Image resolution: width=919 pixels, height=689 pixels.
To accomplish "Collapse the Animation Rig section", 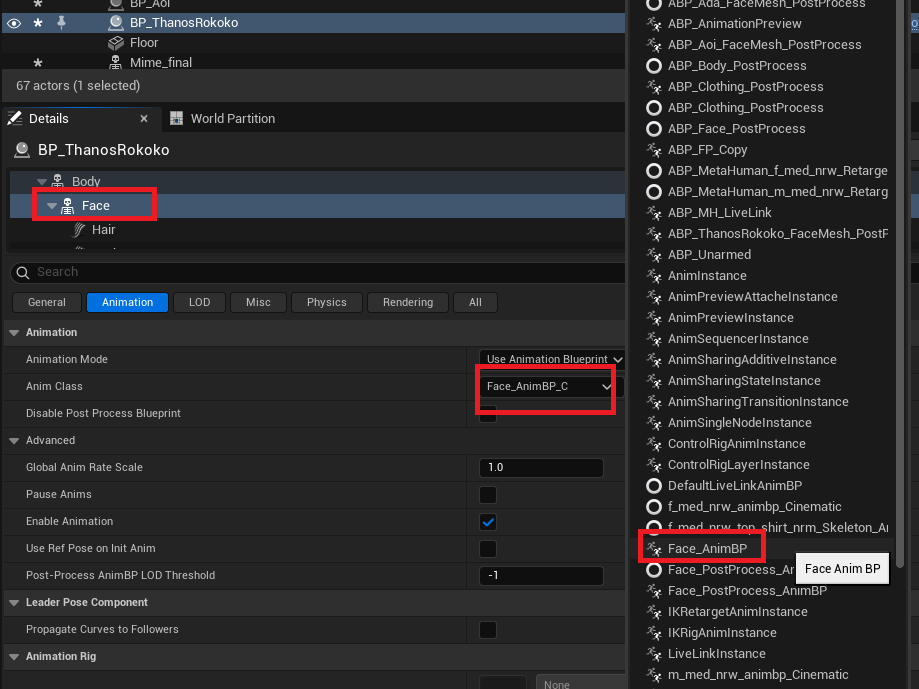I will pyautogui.click(x=14, y=657).
